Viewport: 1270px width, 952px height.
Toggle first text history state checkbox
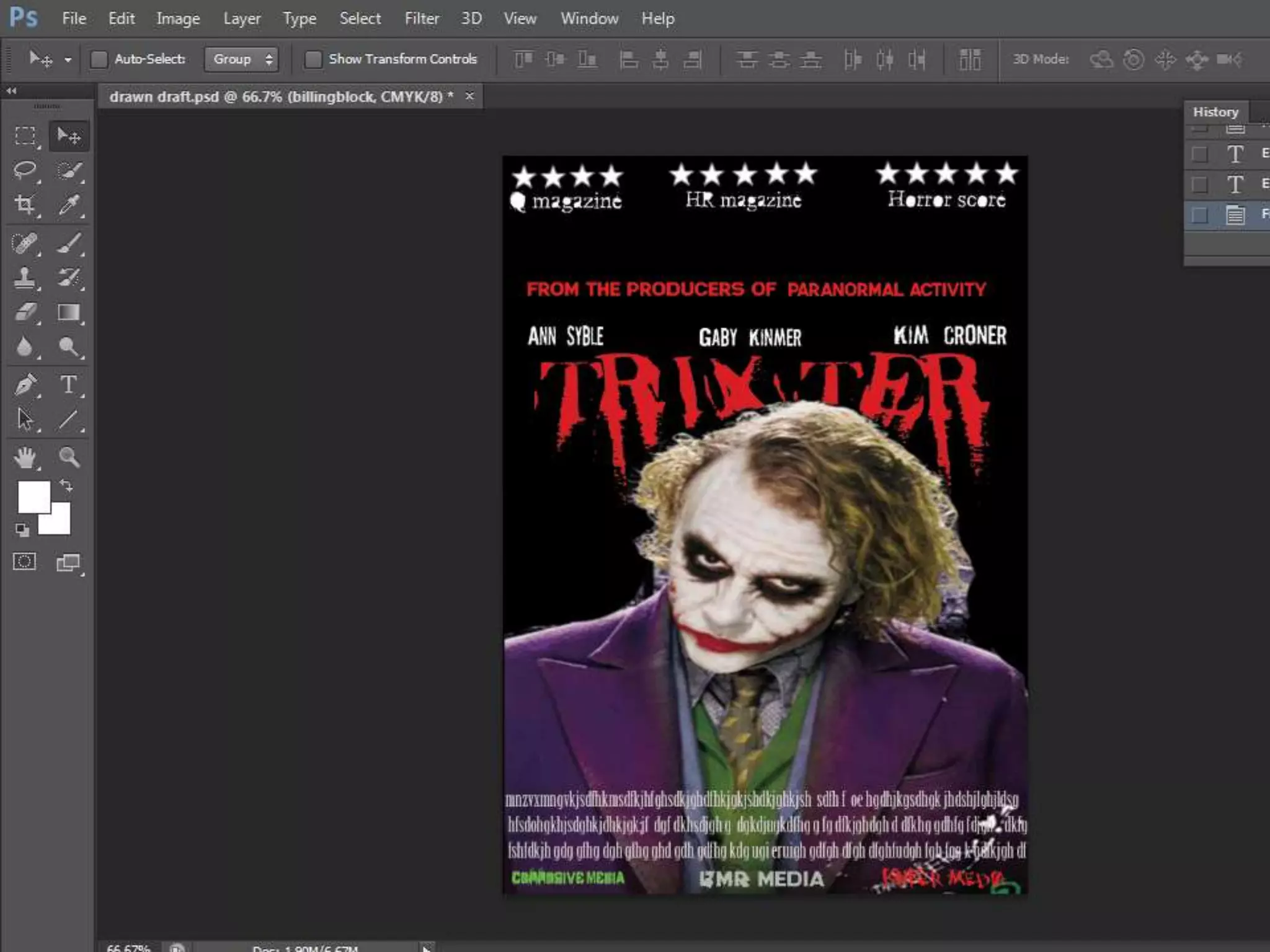(x=1200, y=154)
